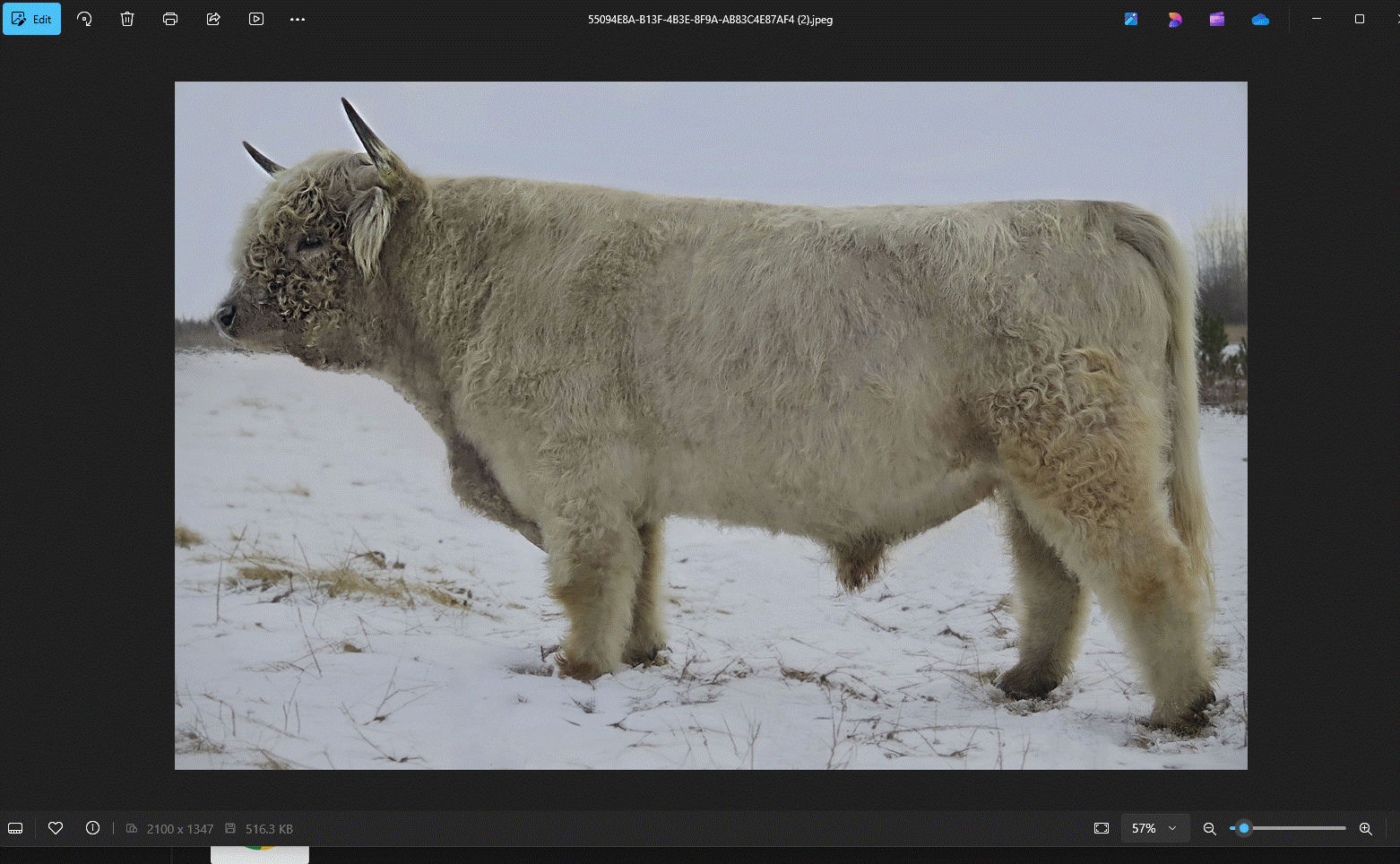The image size is (1400, 864).
Task: Mark photo as favorite with heart
Action: [x=56, y=828]
